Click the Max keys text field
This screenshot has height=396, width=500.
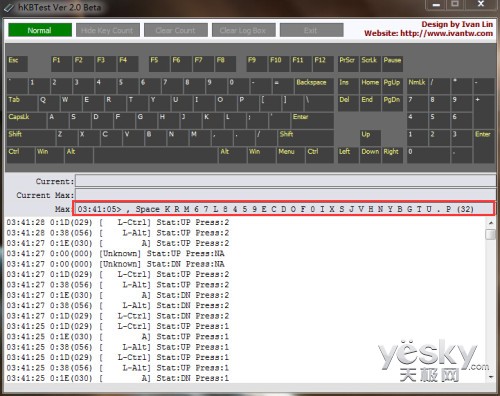[x=284, y=209]
